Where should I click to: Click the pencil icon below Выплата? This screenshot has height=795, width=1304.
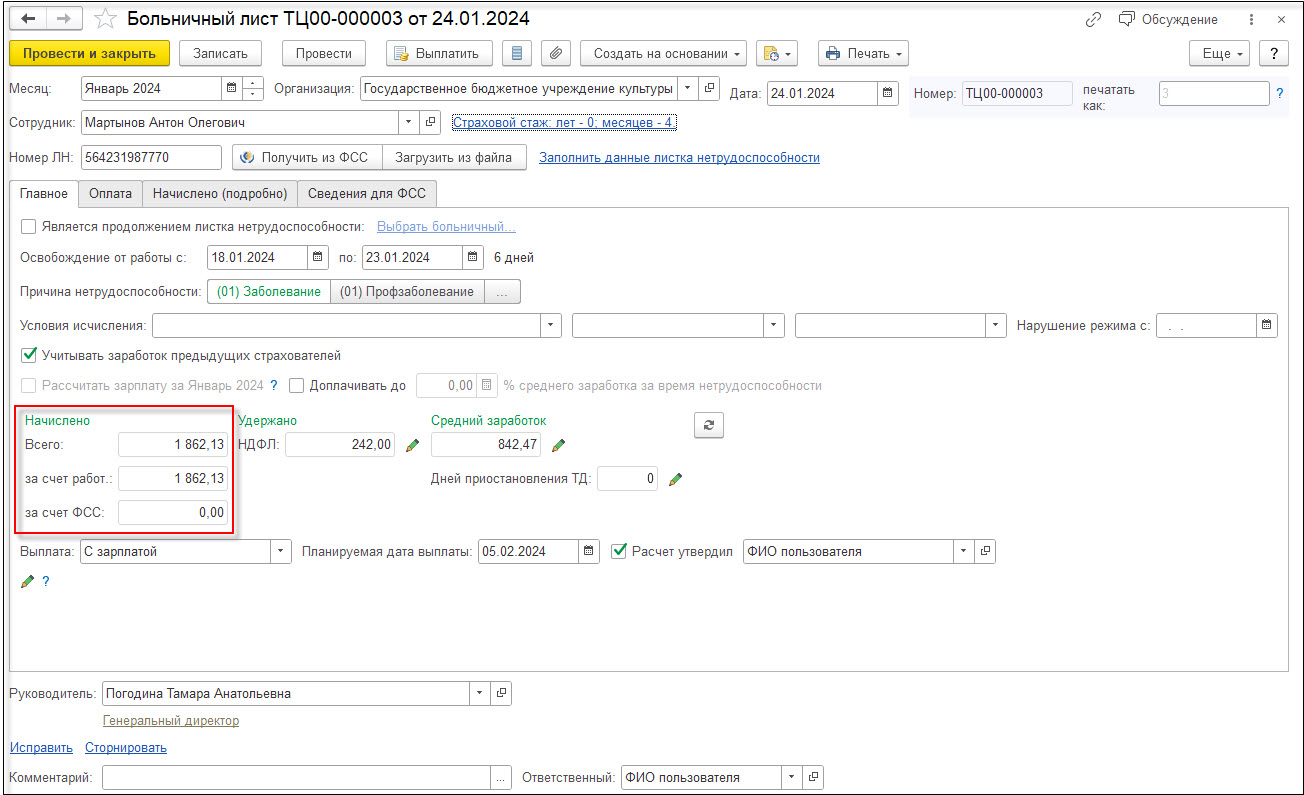tap(27, 581)
